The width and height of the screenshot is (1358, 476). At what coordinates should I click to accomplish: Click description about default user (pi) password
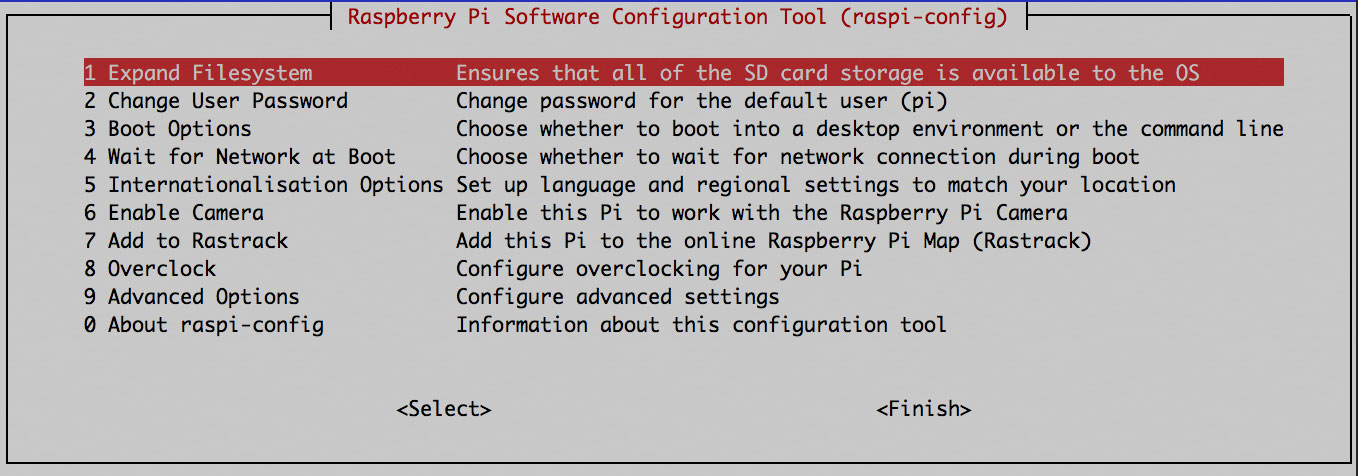[701, 101]
